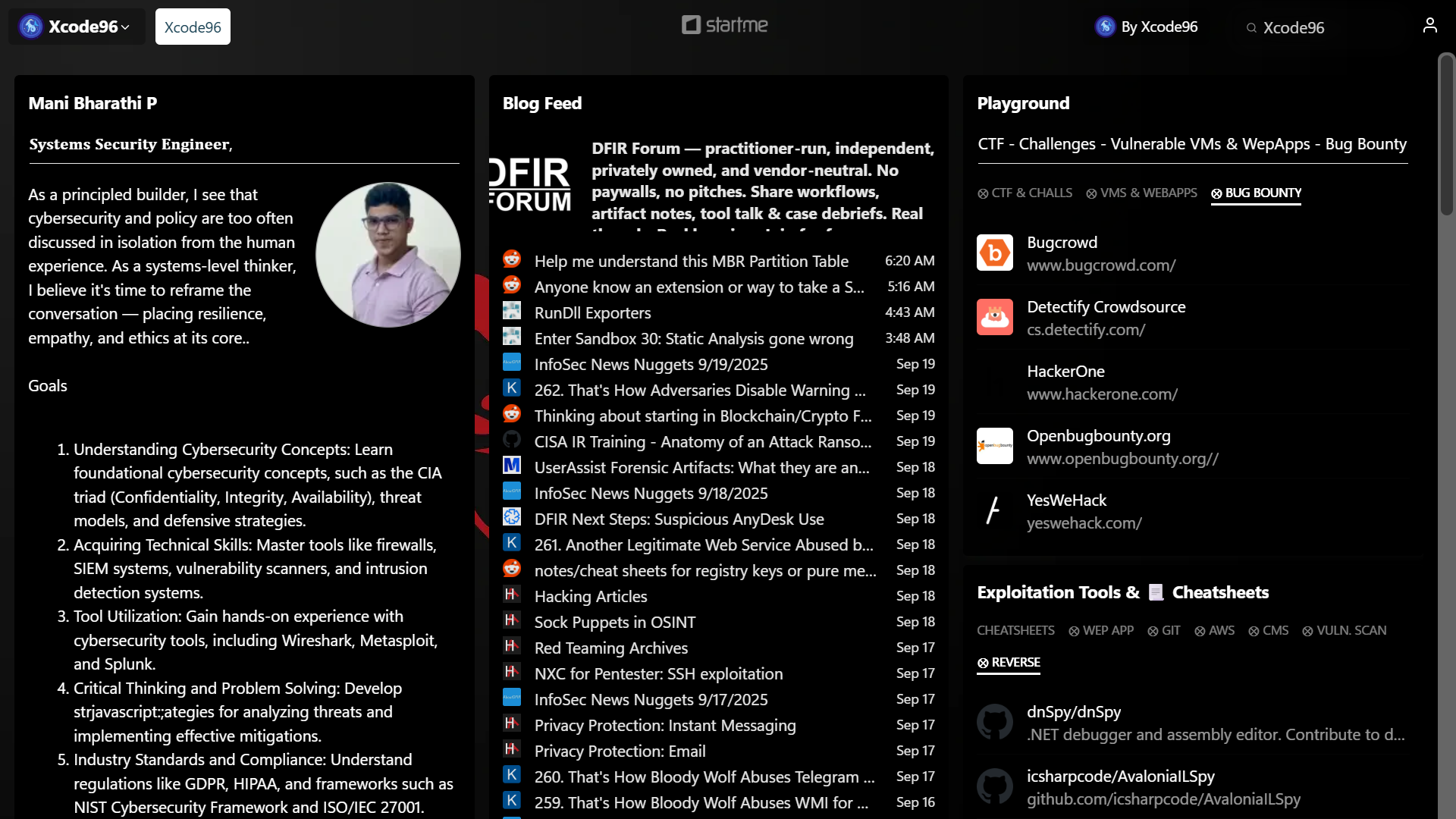Click the YesWeHack logo icon
Viewport: 1456px width, 819px height.
pyautogui.click(x=994, y=511)
